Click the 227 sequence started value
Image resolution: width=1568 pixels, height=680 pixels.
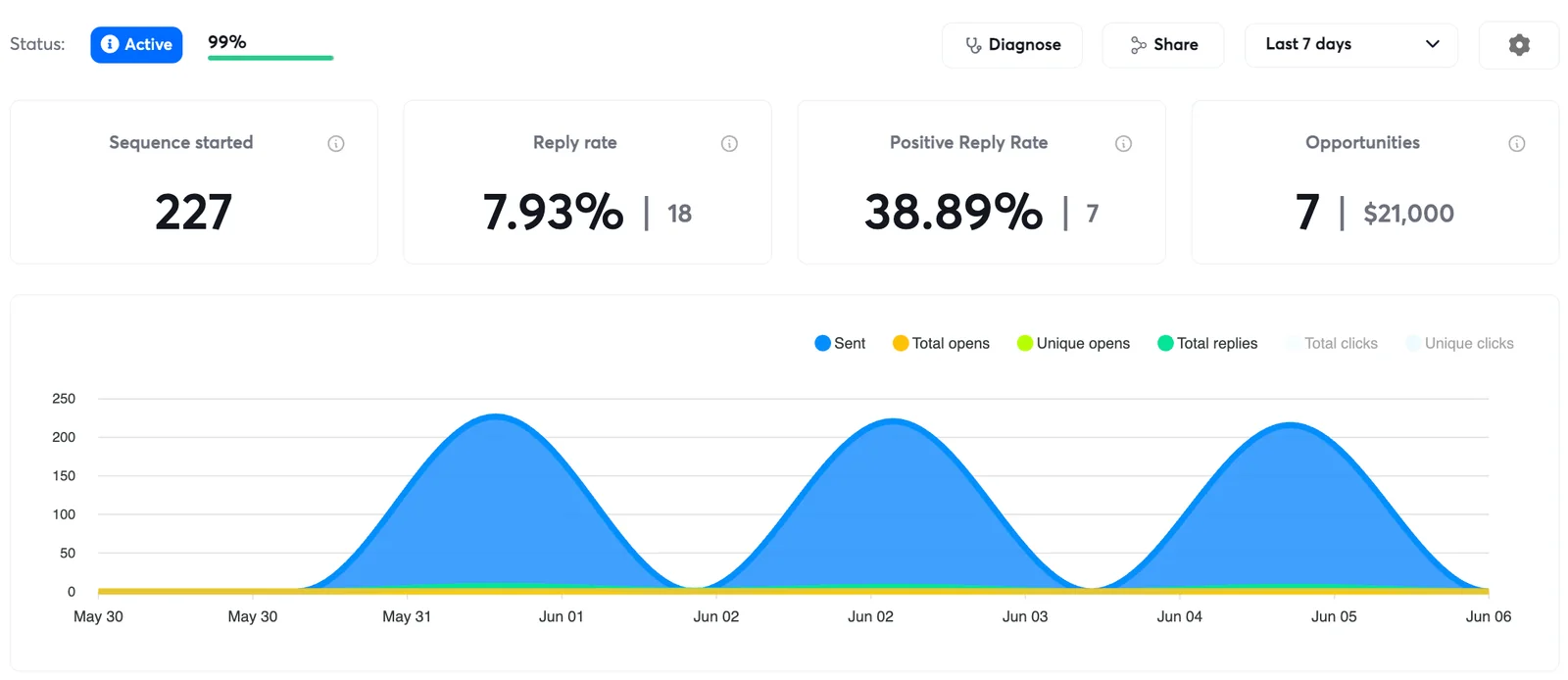point(193,213)
